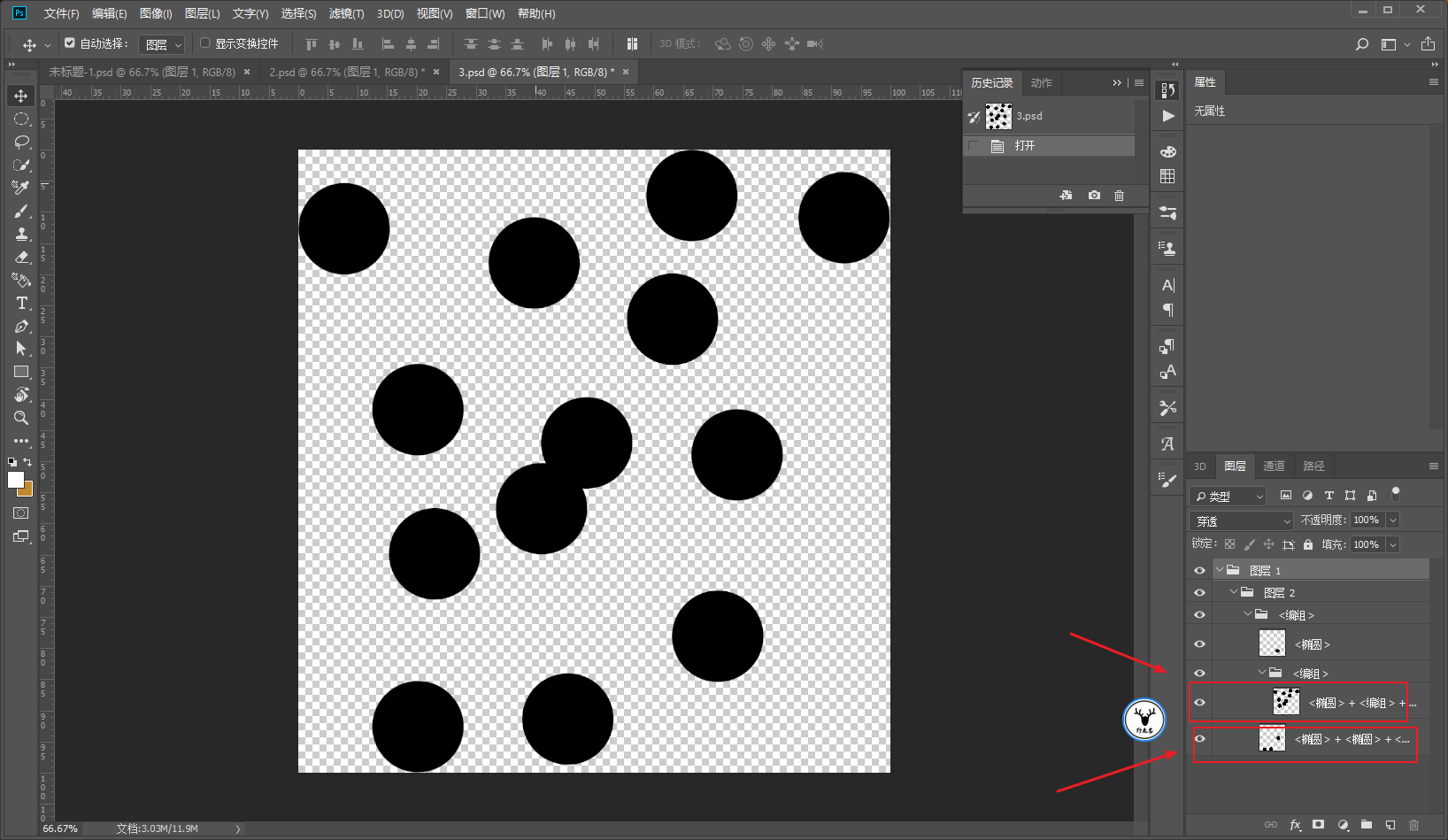Click the zoom level 66.67% field

point(60,828)
